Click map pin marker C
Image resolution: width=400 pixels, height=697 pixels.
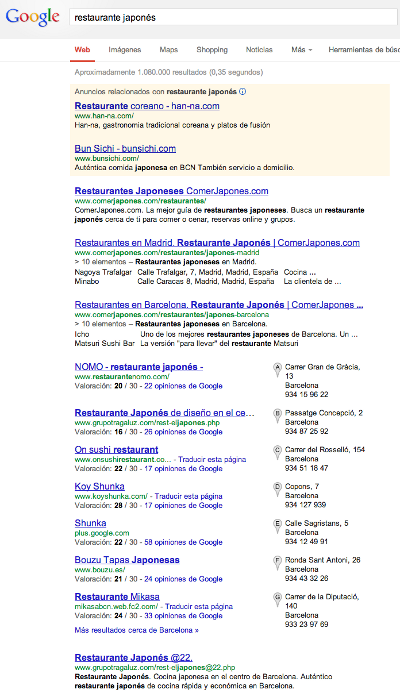click(x=278, y=452)
